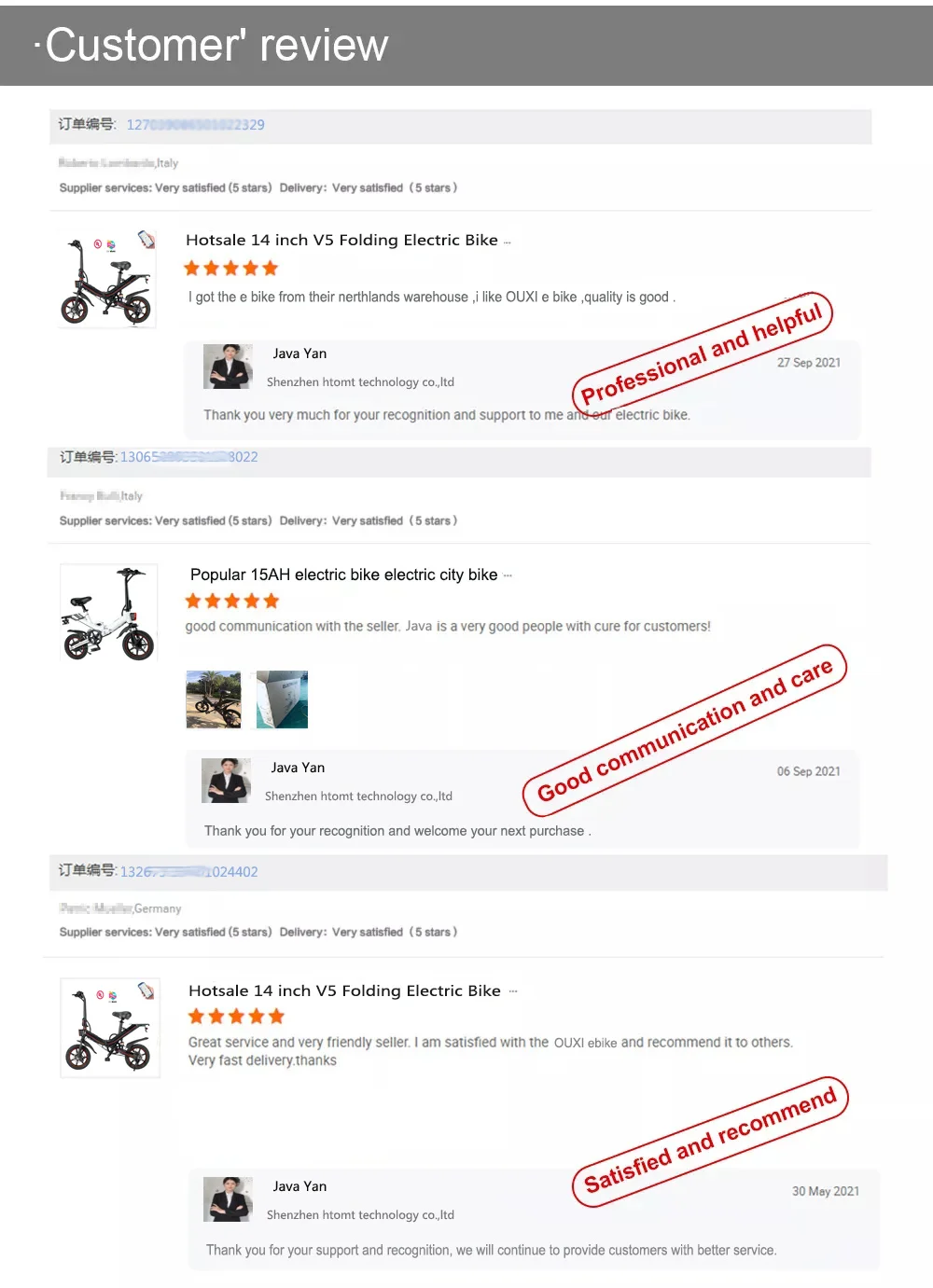The image size is (933, 1288).
Task: Click Java Yan's avatar in 06 Sep reply
Action: coord(226,781)
